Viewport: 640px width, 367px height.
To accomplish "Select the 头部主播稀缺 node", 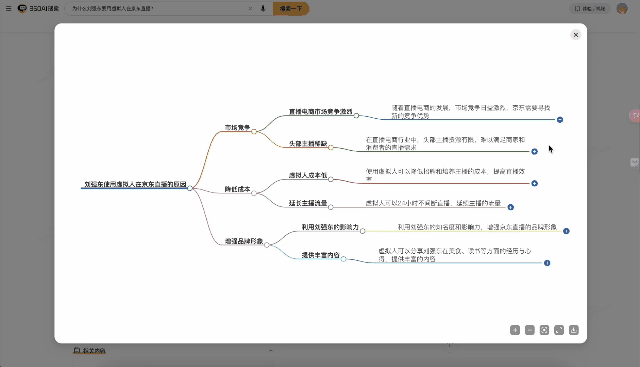I will pyautogui.click(x=308, y=143).
